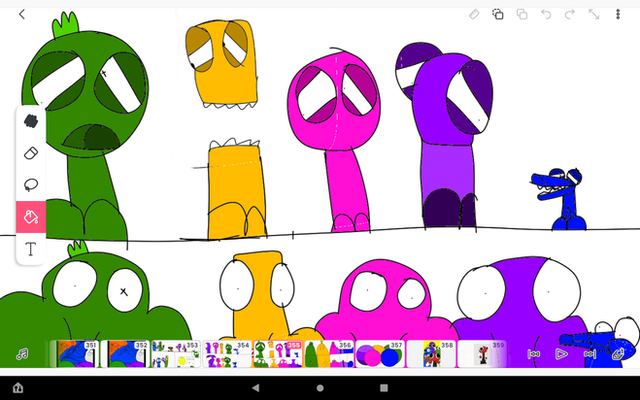Select frame 357 thumbnail
640x400 pixels.
pyautogui.click(x=380, y=354)
